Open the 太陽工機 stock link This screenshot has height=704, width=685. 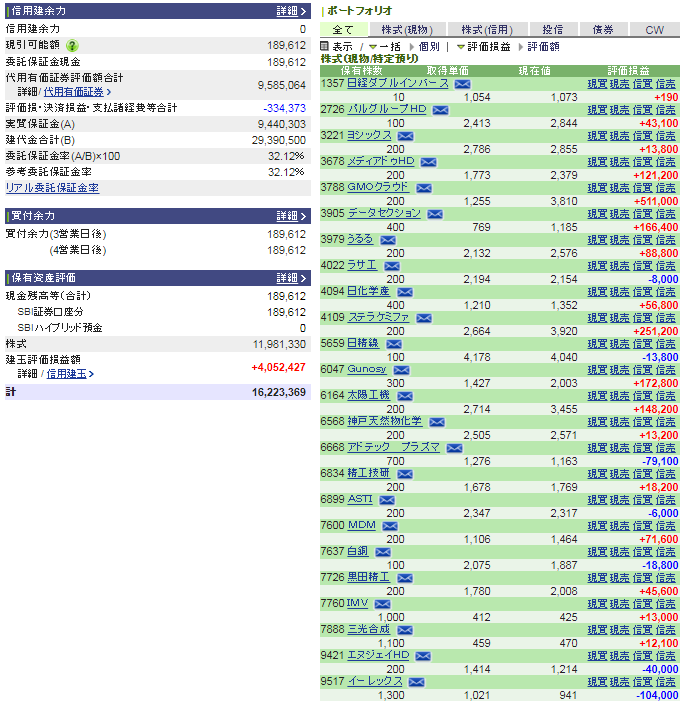[369, 396]
